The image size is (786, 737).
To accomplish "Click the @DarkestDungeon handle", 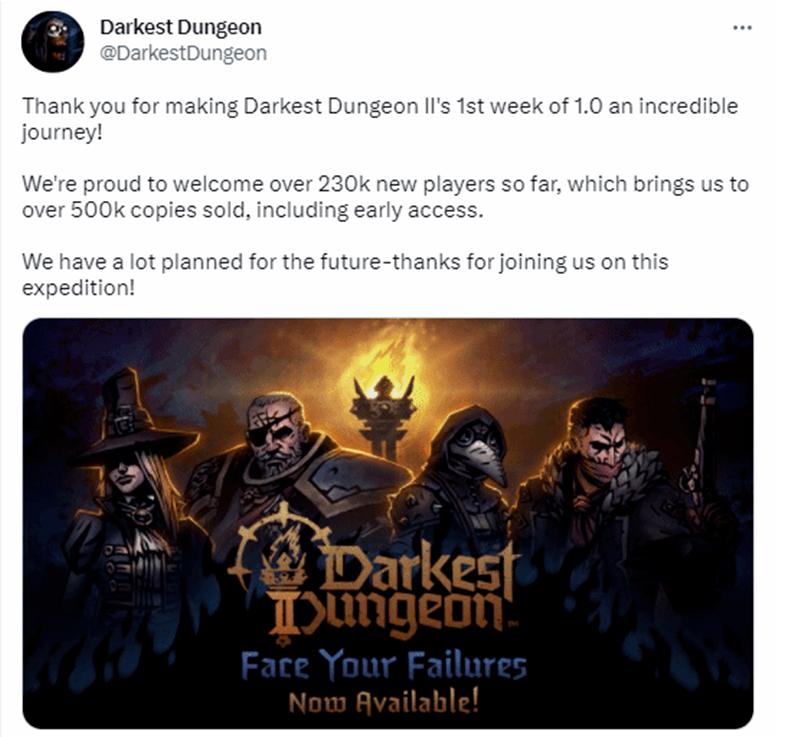I will click(x=183, y=53).
